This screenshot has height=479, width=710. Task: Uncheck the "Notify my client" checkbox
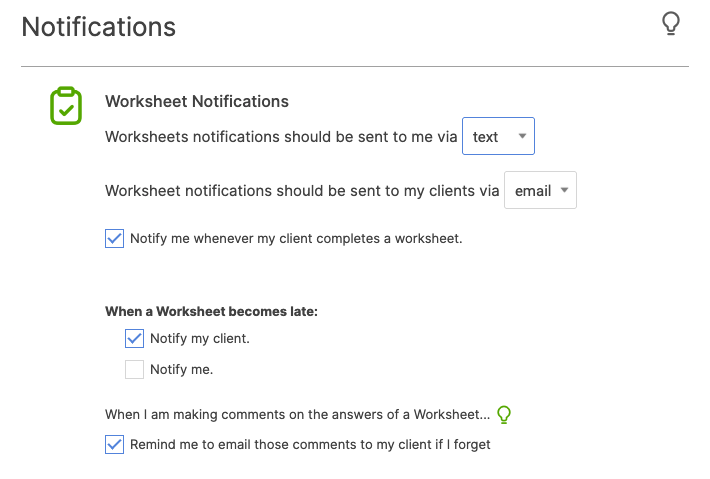(135, 339)
